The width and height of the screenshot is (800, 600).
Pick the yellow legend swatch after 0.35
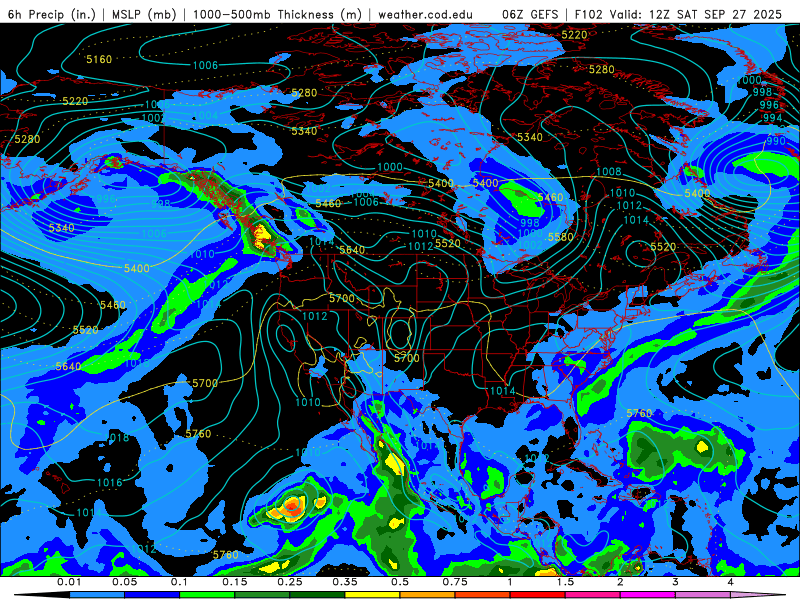click(372, 595)
